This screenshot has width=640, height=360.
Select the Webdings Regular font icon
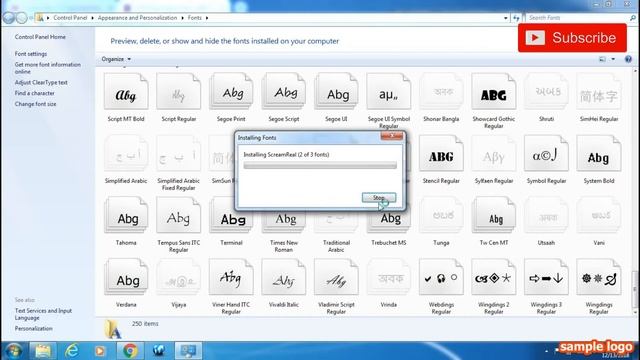click(x=441, y=277)
